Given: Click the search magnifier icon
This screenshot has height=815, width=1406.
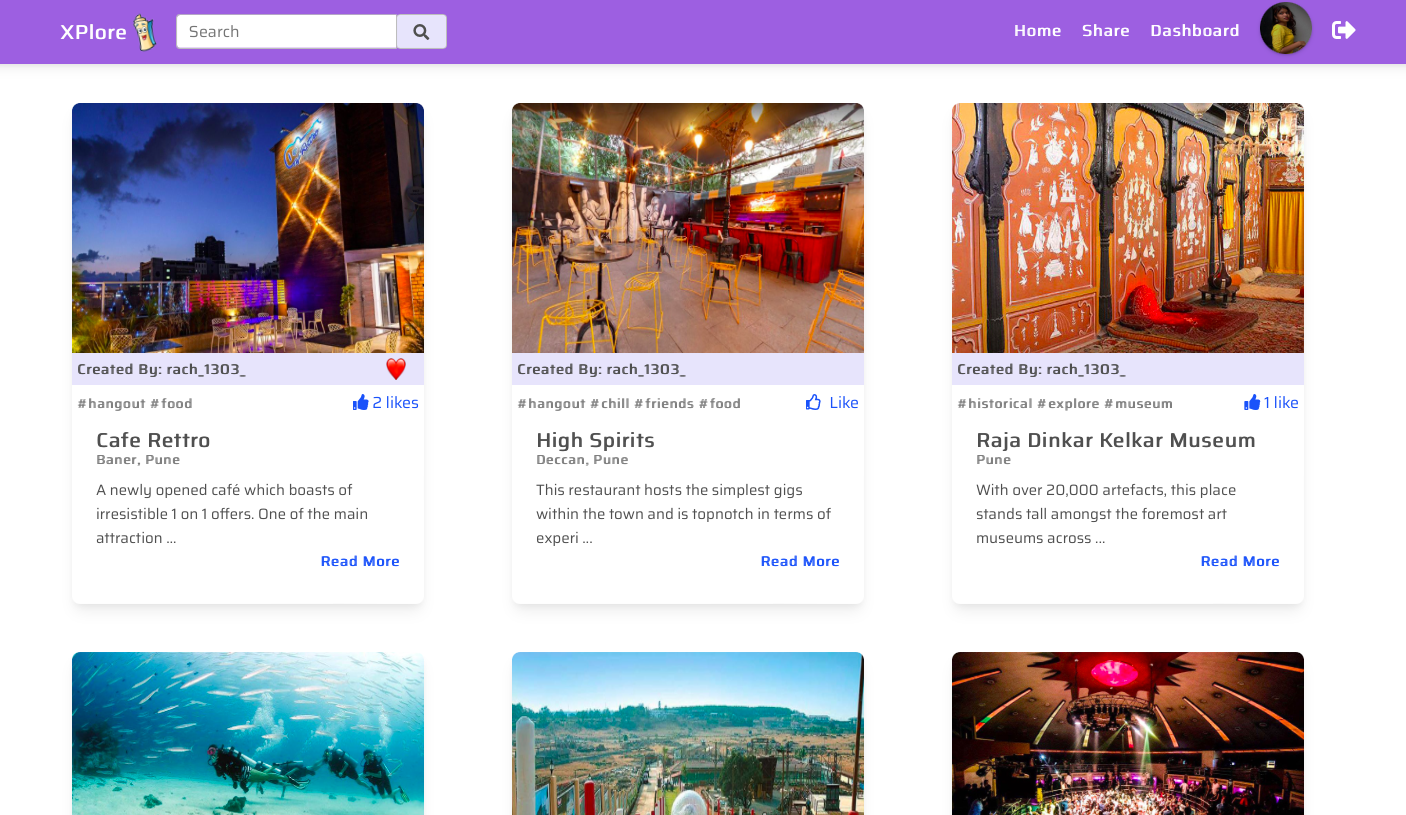Looking at the screenshot, I should 421,31.
